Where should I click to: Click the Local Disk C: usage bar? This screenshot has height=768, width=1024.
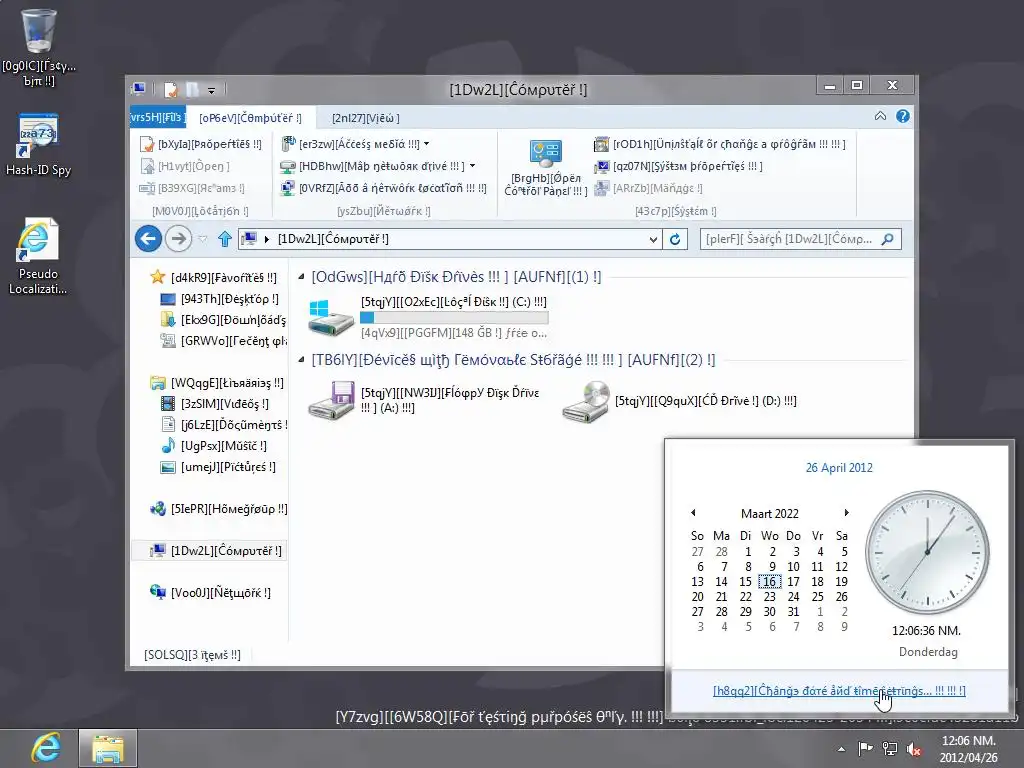(x=454, y=318)
